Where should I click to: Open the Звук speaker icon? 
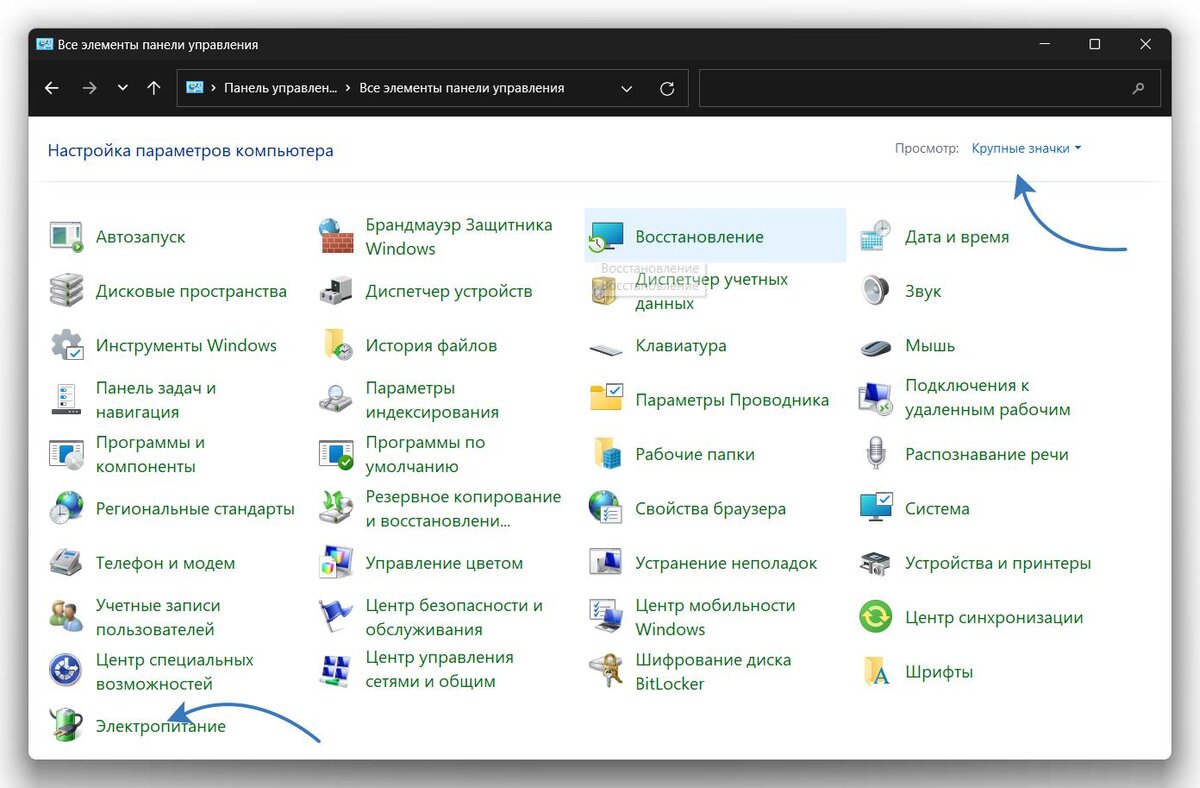coord(876,291)
